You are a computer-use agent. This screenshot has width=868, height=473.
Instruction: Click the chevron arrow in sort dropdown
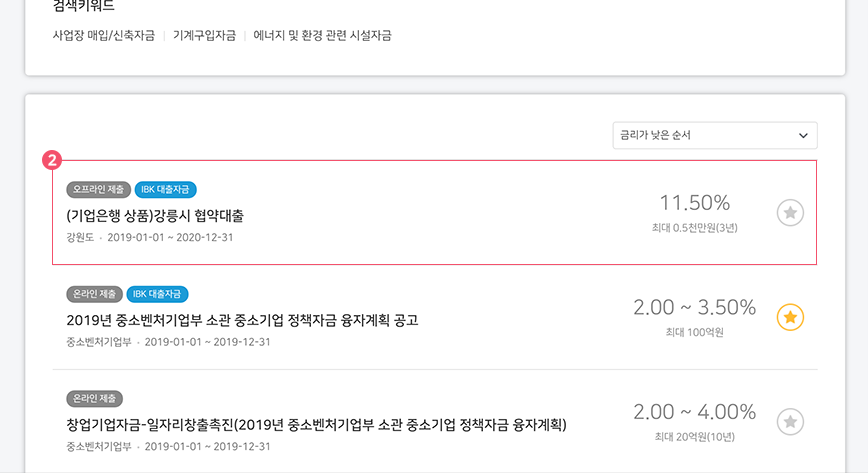(x=803, y=136)
